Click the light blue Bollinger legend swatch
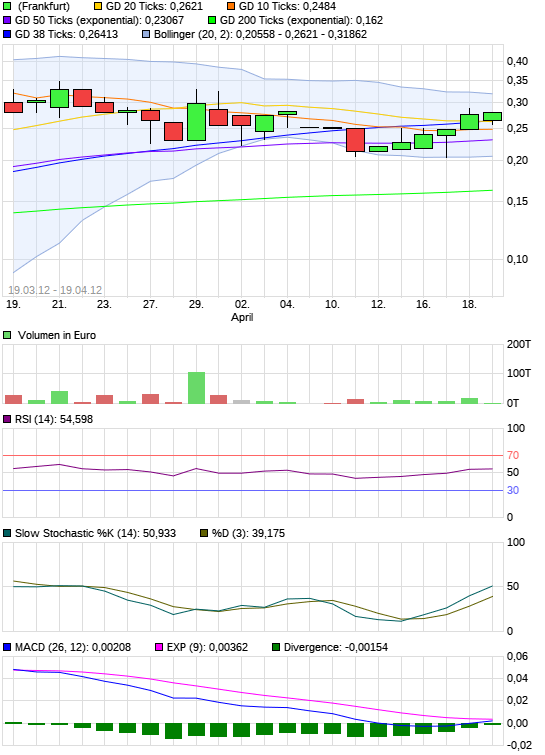 (x=146, y=35)
